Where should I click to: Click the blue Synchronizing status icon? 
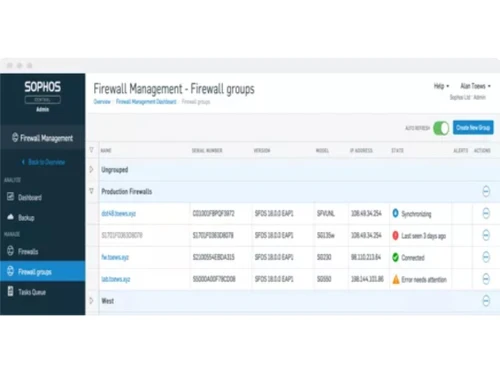pos(395,213)
